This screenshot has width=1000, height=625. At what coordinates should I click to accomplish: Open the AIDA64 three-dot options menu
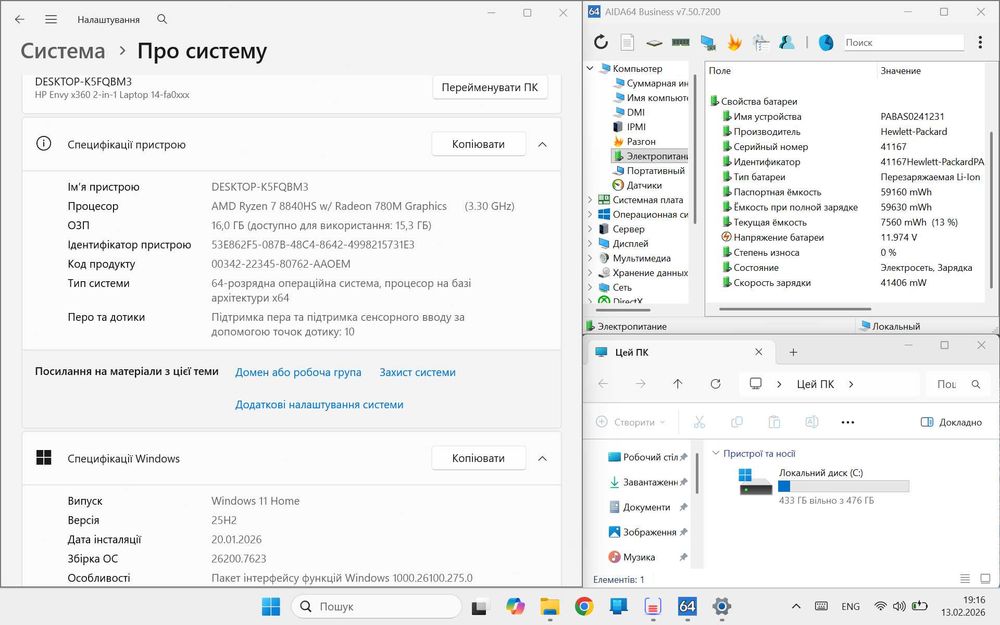point(980,42)
